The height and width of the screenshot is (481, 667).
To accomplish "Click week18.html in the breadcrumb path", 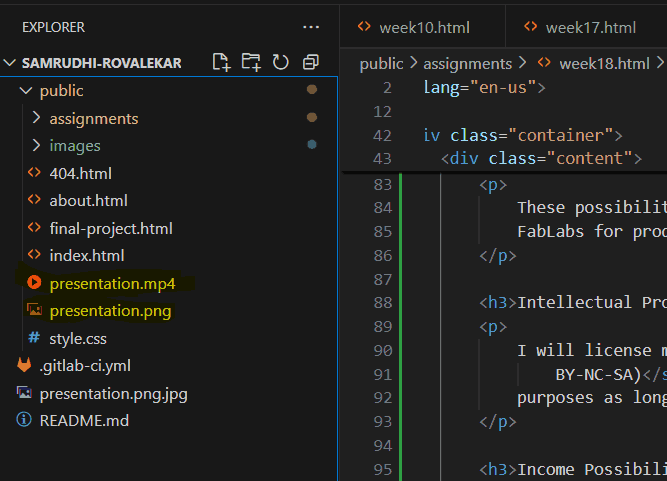I will pyautogui.click(x=604, y=64).
